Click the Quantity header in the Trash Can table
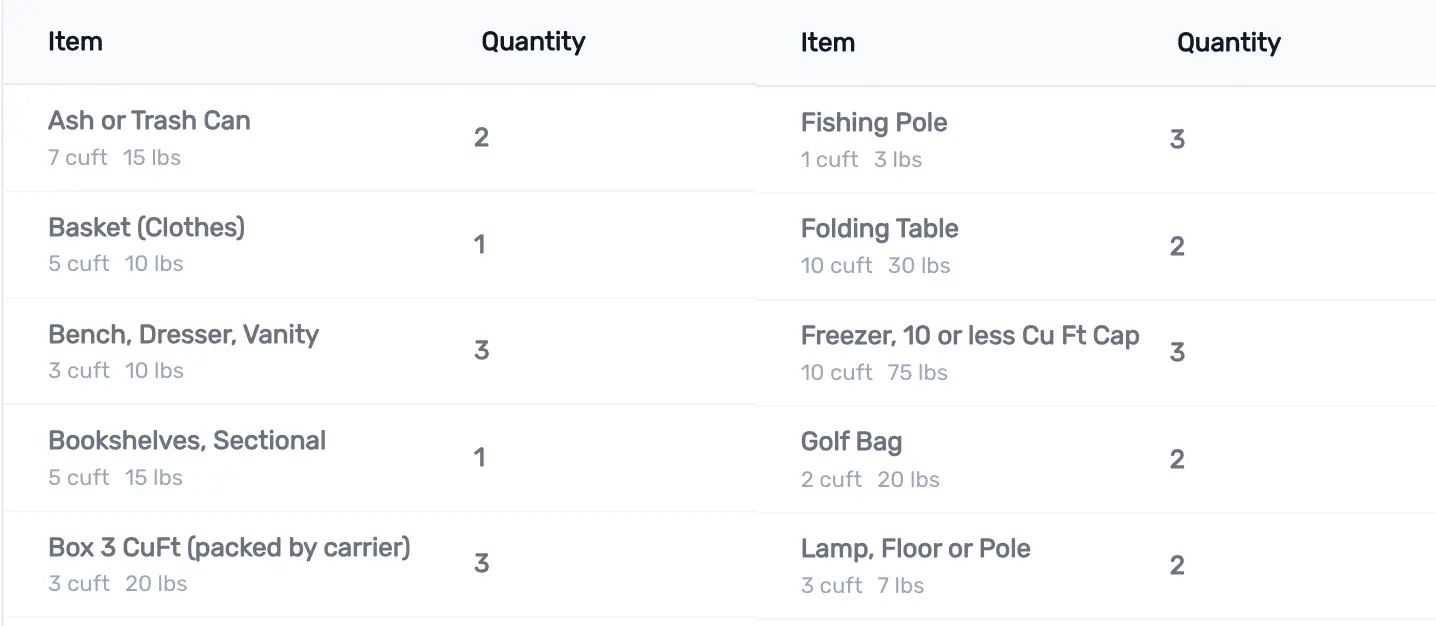 click(533, 42)
